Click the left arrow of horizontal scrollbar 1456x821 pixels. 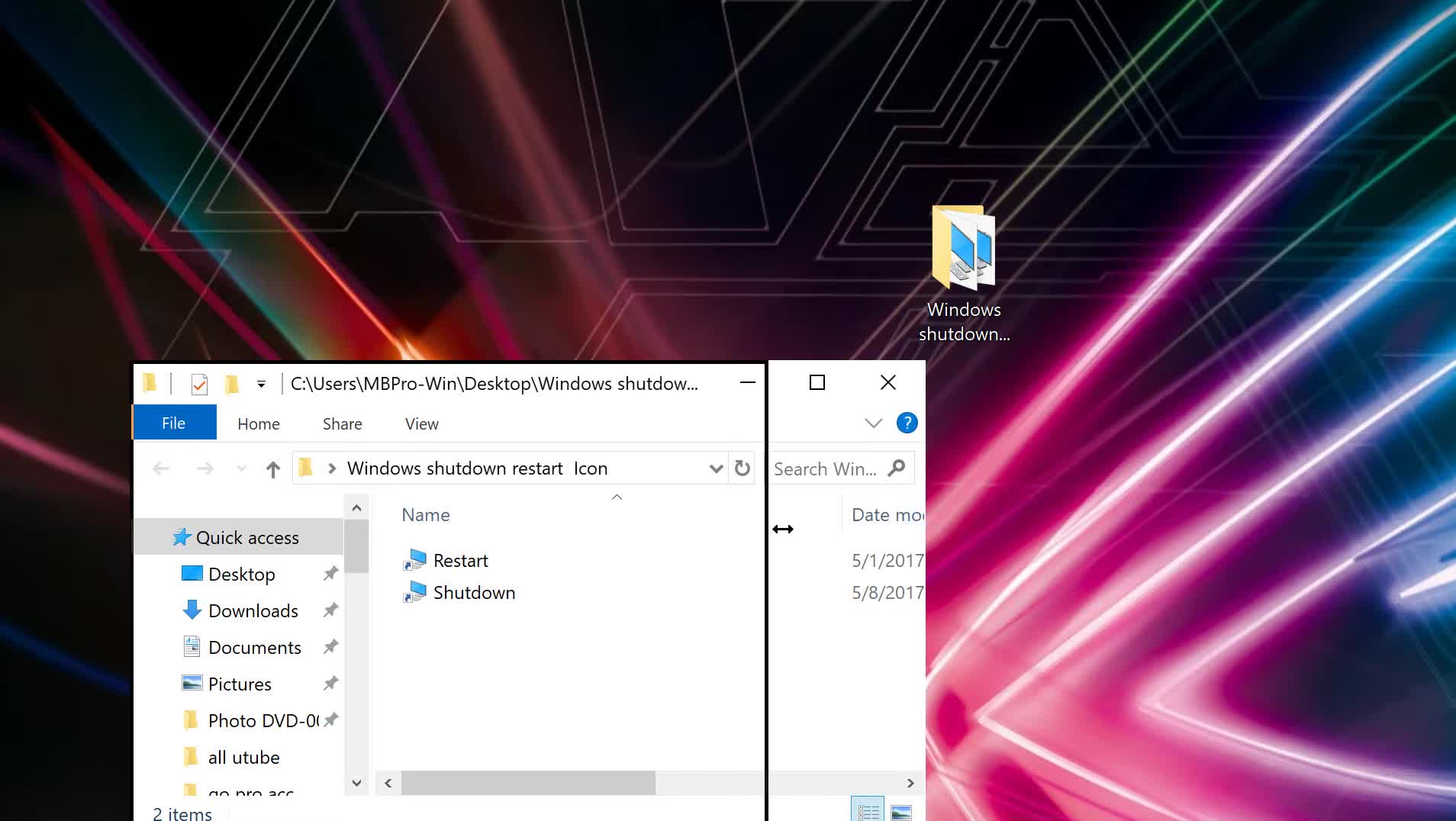(388, 783)
